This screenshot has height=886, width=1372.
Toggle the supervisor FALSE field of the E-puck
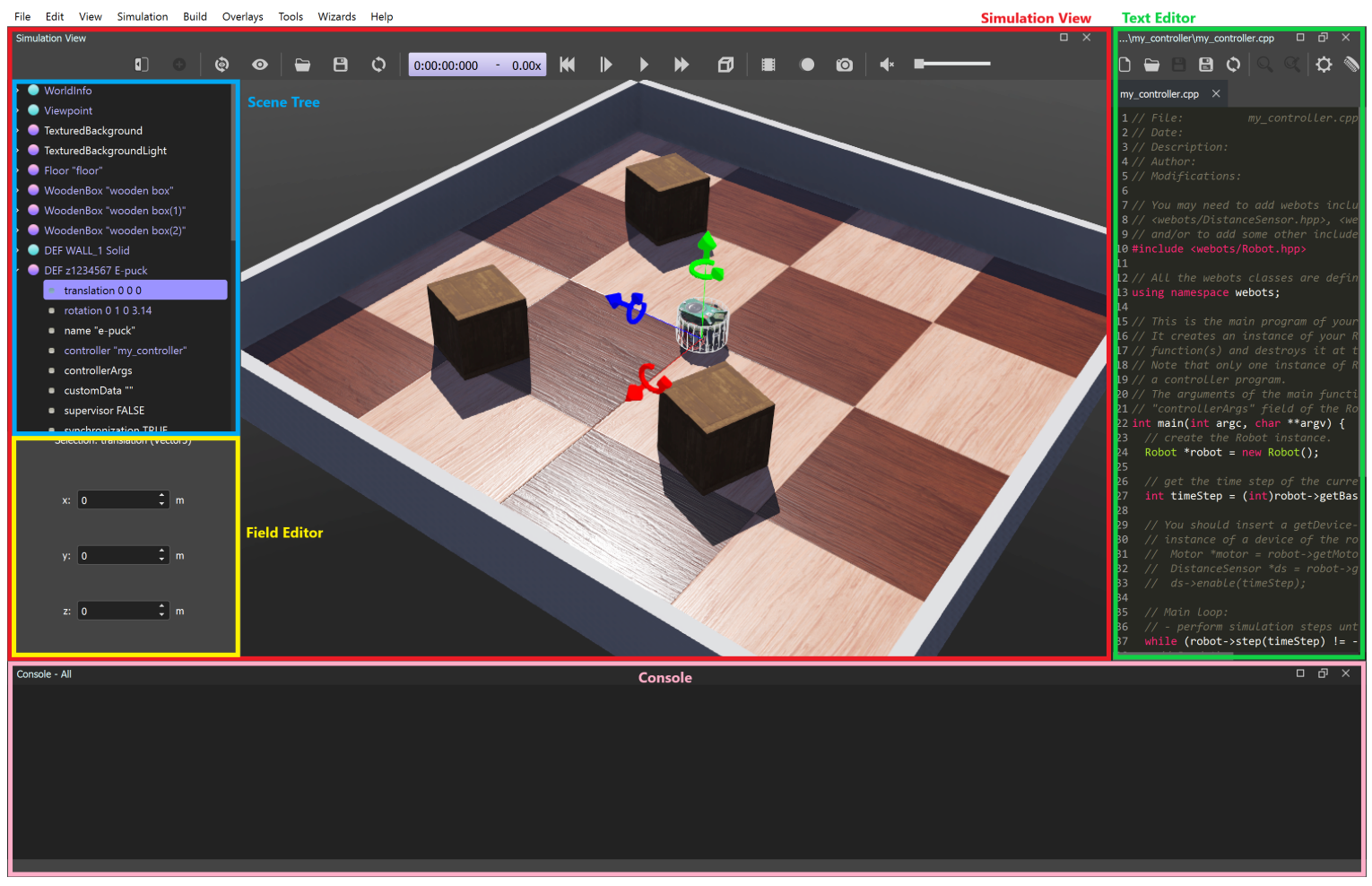coord(104,410)
